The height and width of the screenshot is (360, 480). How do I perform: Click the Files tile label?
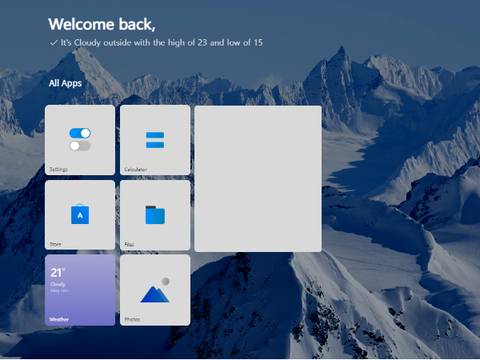point(129,244)
